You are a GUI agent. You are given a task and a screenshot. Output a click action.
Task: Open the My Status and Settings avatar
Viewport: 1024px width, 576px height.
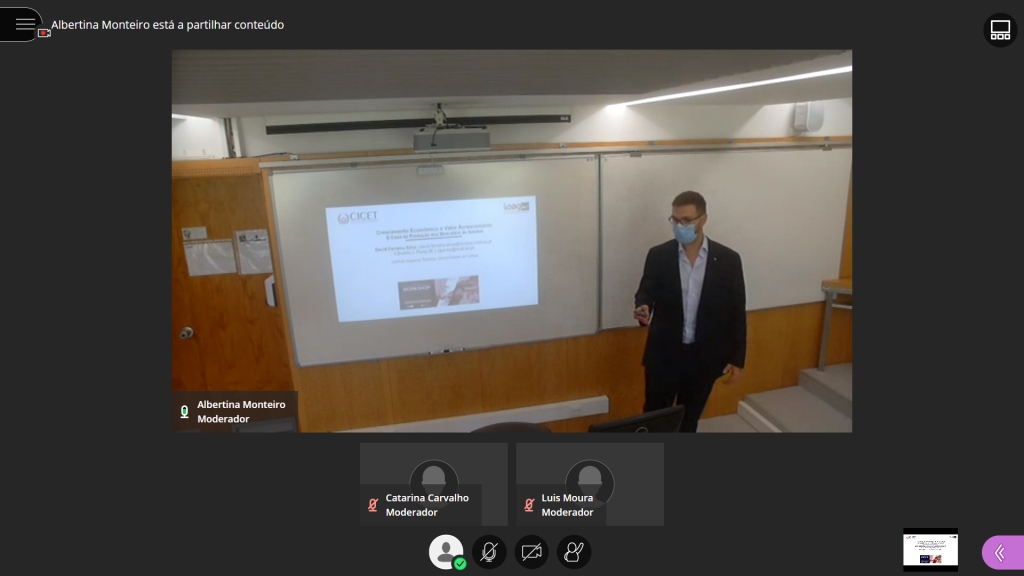(445, 551)
